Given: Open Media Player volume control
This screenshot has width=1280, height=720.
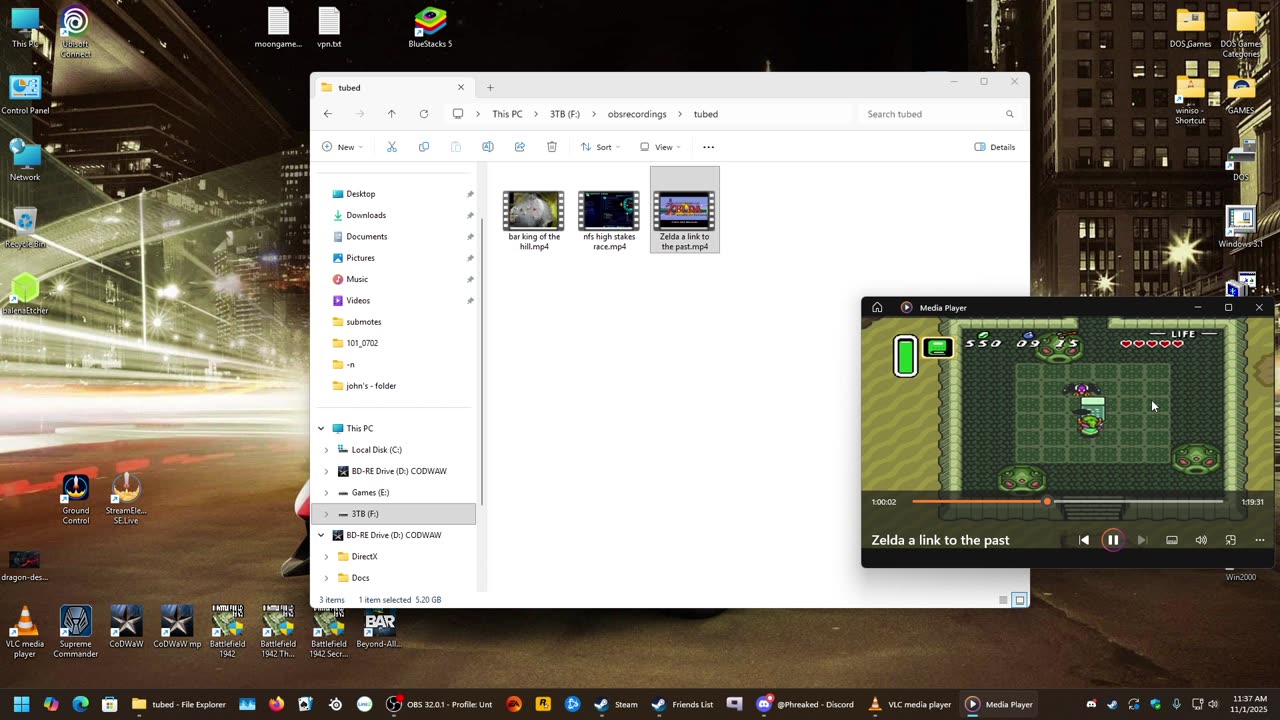Looking at the screenshot, I should [1201, 540].
